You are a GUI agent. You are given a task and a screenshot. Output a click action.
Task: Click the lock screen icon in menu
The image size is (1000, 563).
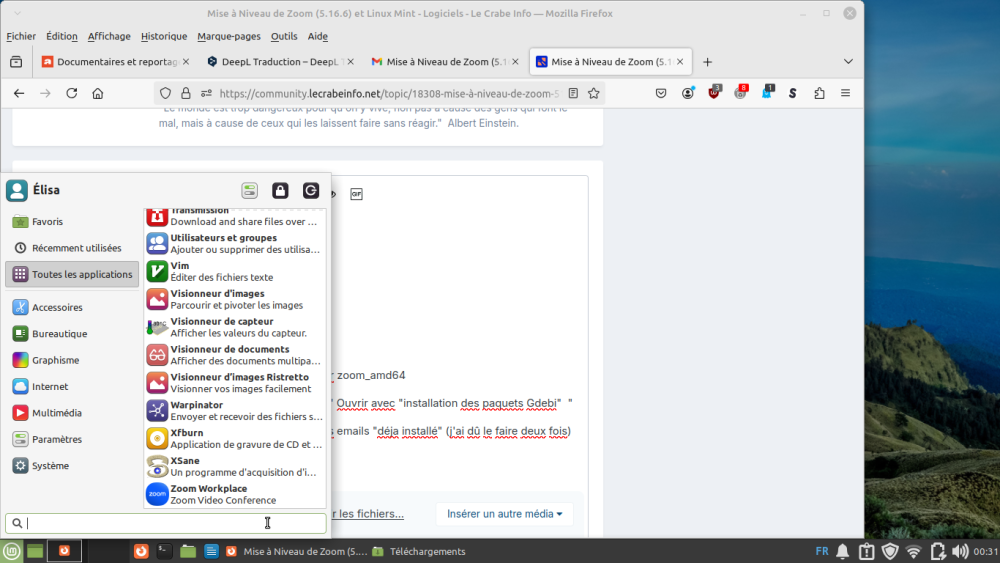pyautogui.click(x=280, y=190)
